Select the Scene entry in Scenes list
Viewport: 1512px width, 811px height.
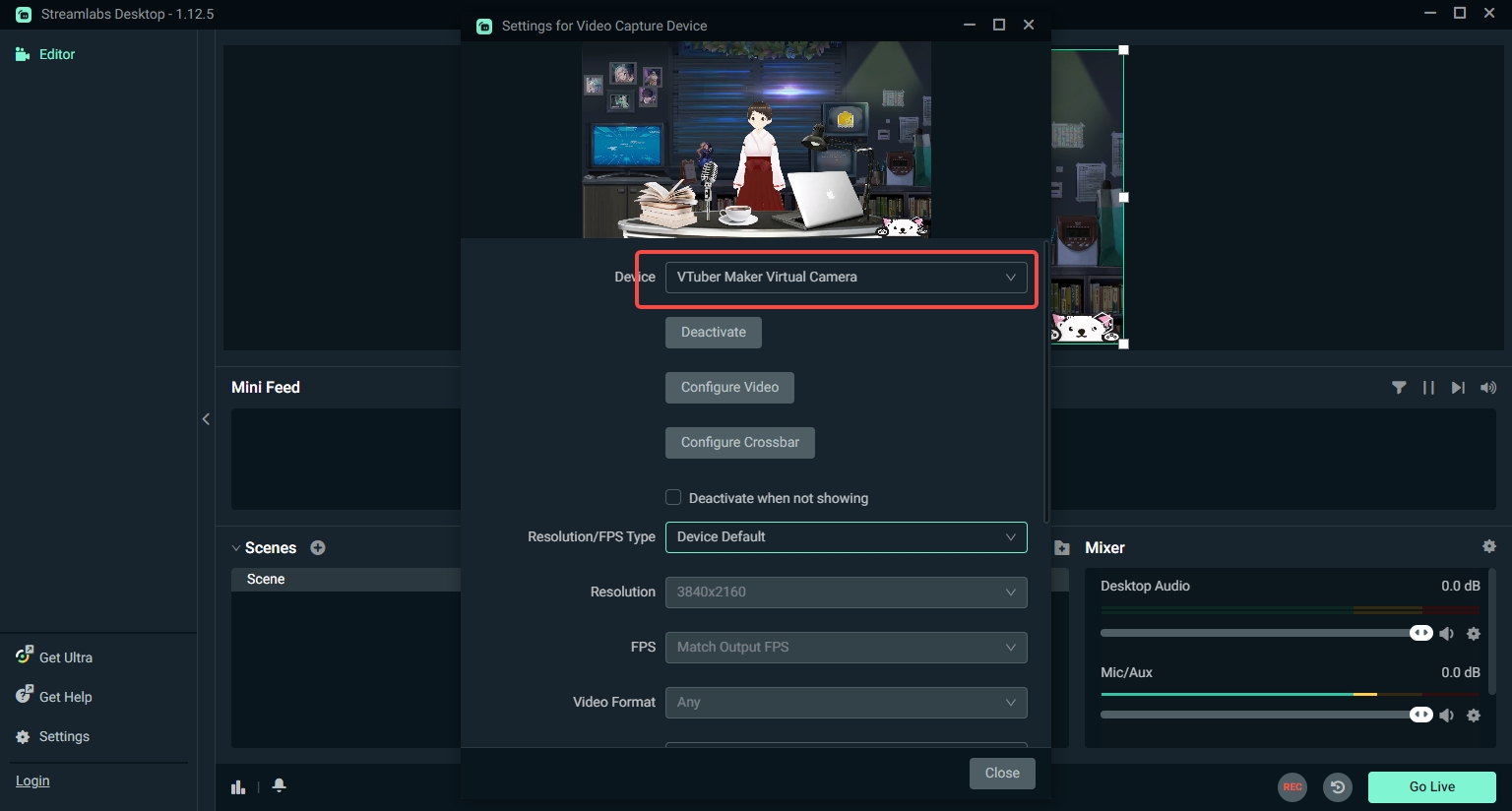(x=266, y=579)
